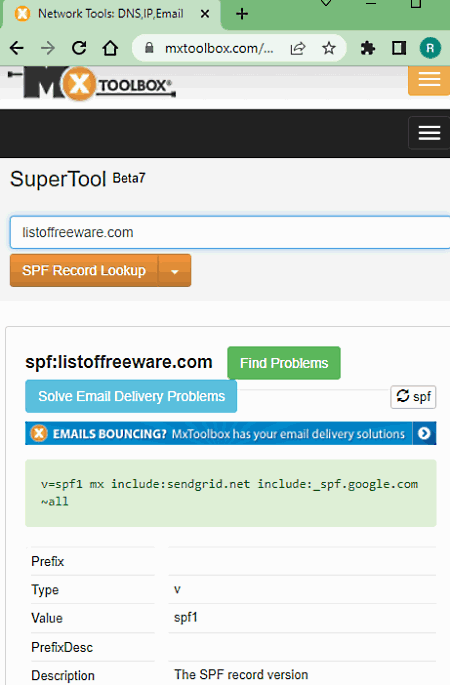This screenshot has width=450, height=685.
Task: Share this page via share icon
Action: tap(298, 48)
